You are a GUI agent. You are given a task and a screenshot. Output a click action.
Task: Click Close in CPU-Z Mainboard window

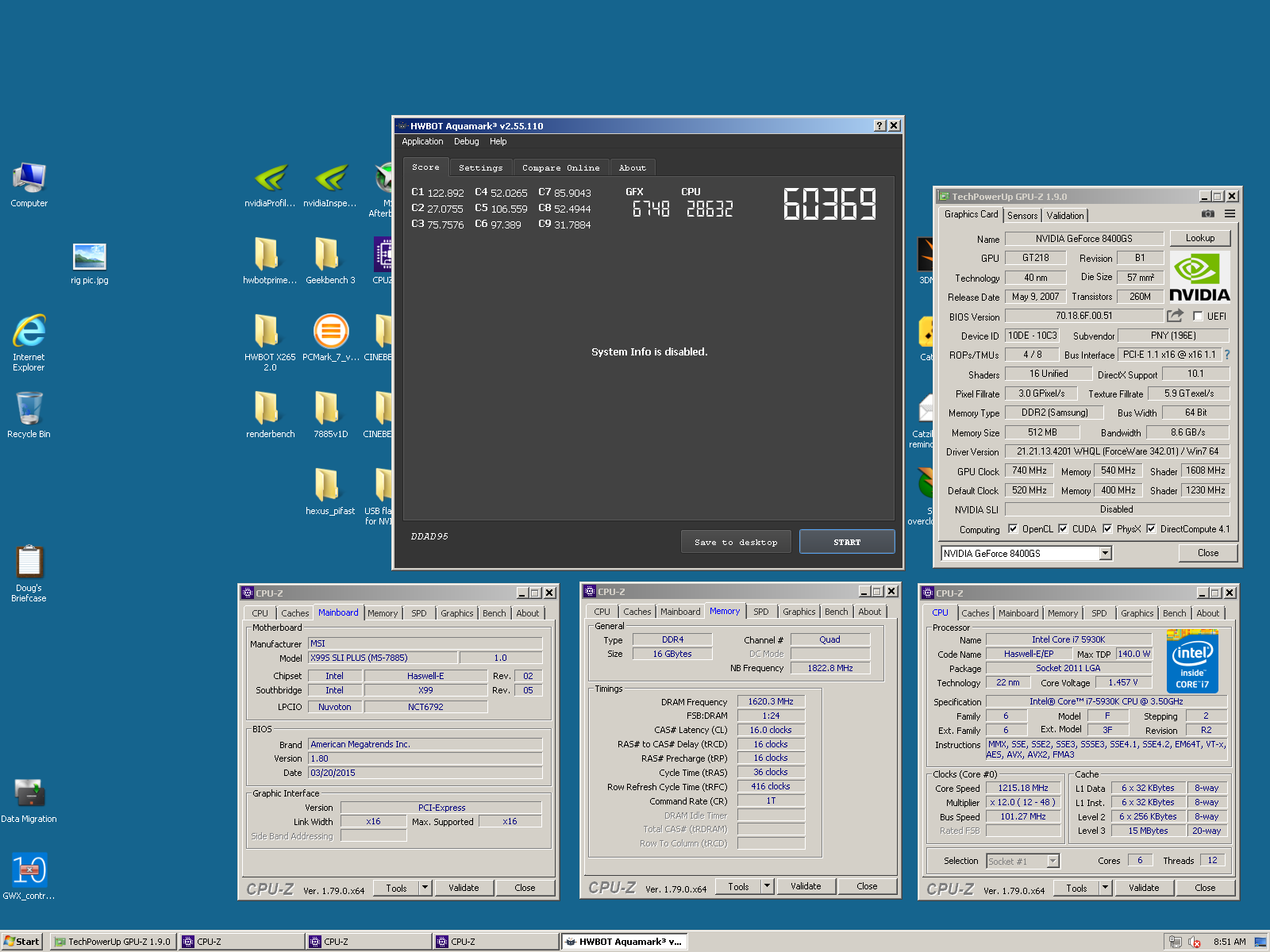pos(525,888)
